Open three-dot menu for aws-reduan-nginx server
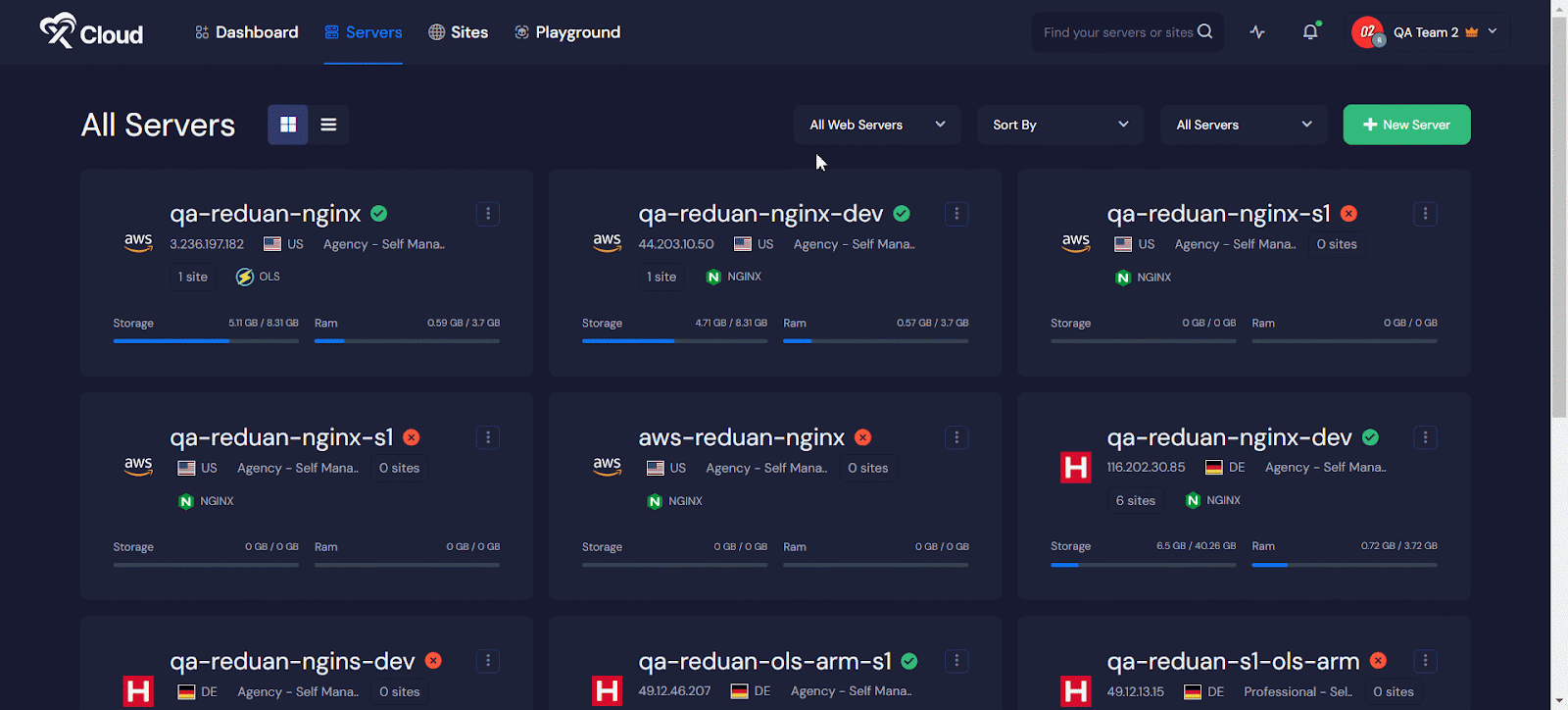 pyautogui.click(x=956, y=437)
